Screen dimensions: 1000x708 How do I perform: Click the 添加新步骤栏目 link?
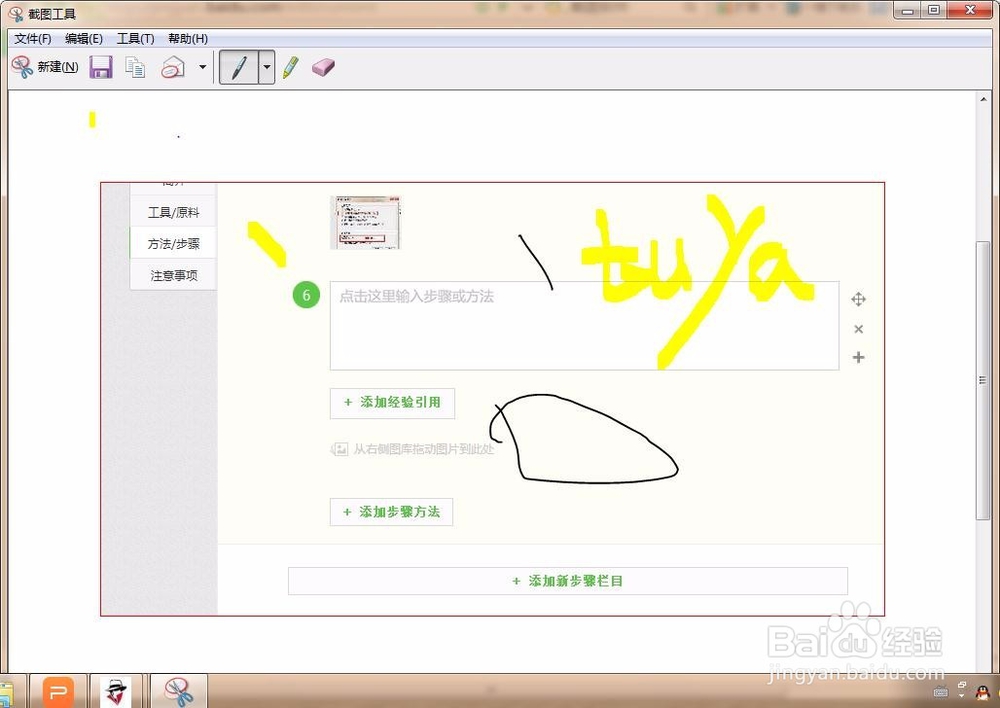point(567,580)
